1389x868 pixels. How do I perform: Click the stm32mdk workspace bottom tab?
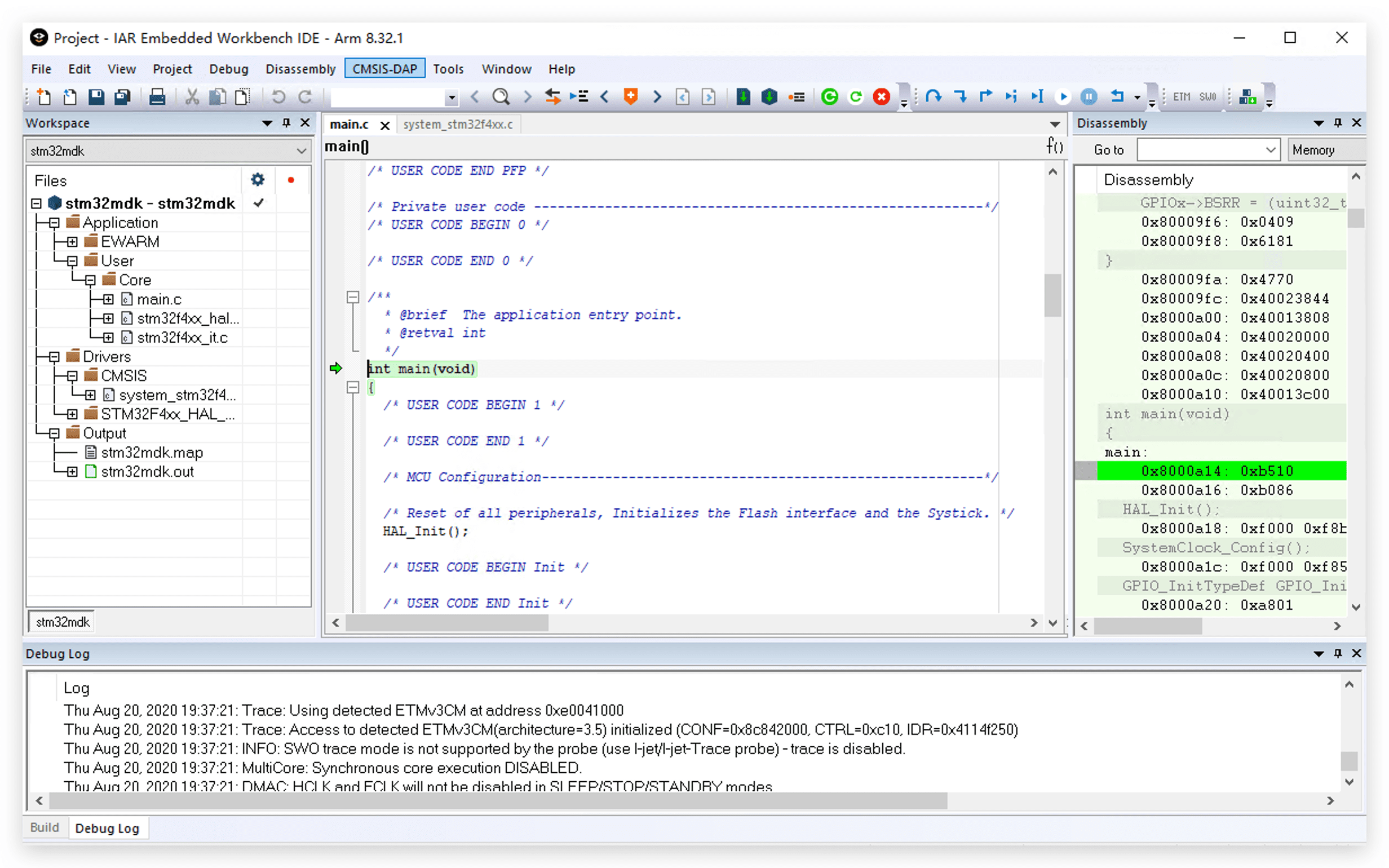pos(63,622)
